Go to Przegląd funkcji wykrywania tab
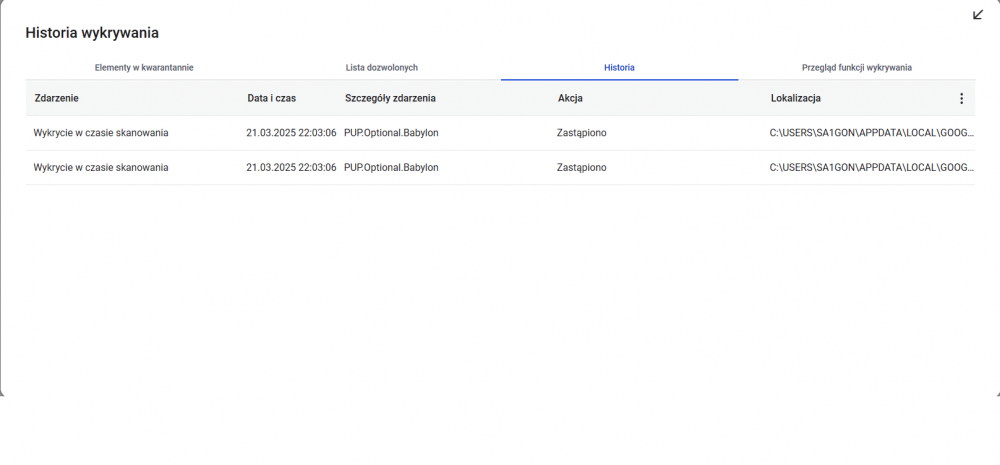The image size is (1000, 465). pos(856,68)
